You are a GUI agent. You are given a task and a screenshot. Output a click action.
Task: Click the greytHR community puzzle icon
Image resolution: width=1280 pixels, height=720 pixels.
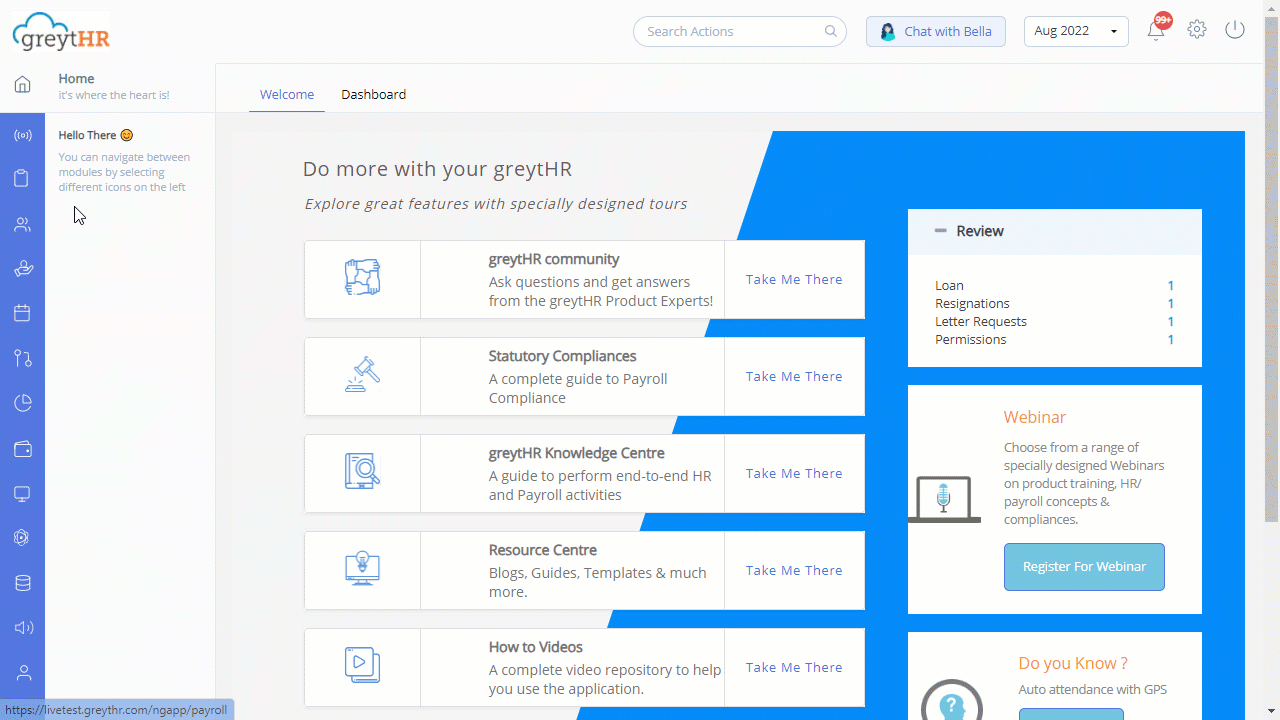point(362,277)
